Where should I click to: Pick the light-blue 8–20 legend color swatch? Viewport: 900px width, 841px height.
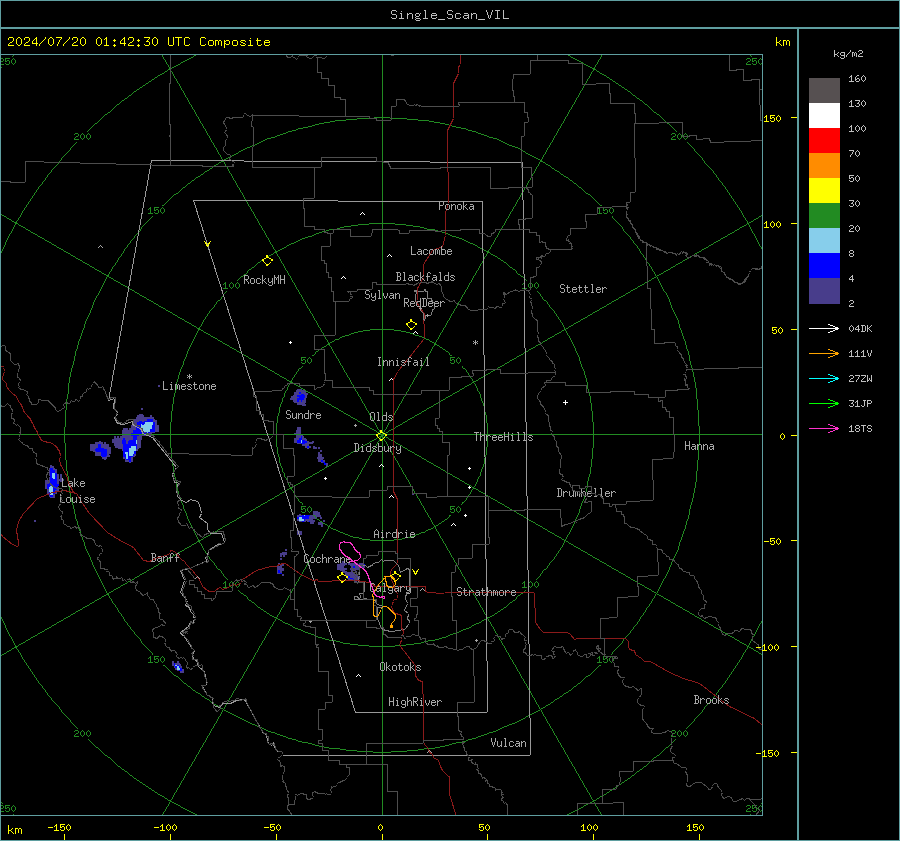pyautogui.click(x=824, y=241)
